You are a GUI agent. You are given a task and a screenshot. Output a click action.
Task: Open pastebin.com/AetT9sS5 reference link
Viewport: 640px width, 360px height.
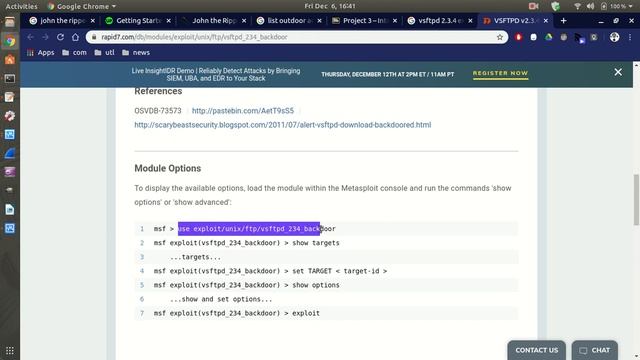pyautogui.click(x=243, y=111)
